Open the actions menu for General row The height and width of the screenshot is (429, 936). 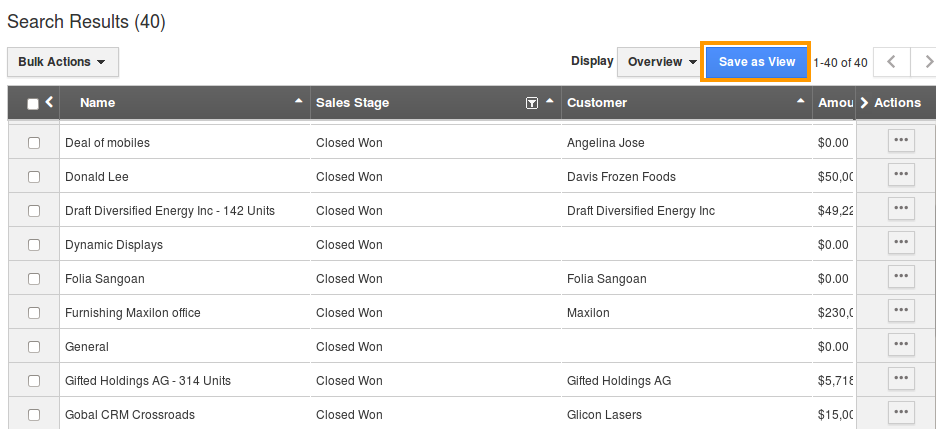click(x=901, y=345)
